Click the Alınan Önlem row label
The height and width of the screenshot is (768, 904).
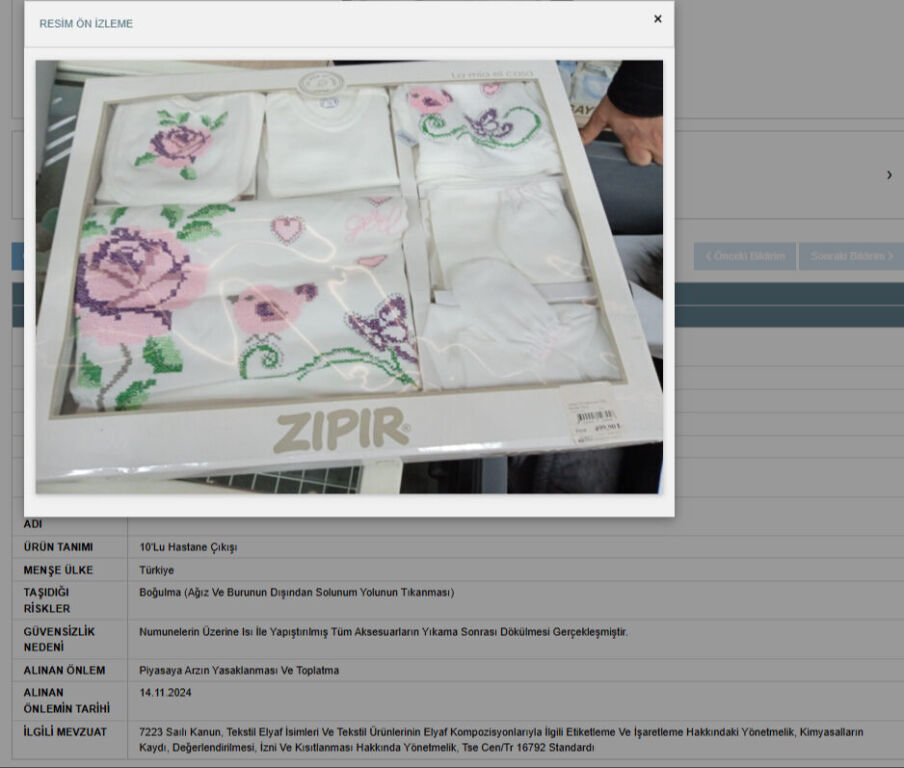pos(64,670)
